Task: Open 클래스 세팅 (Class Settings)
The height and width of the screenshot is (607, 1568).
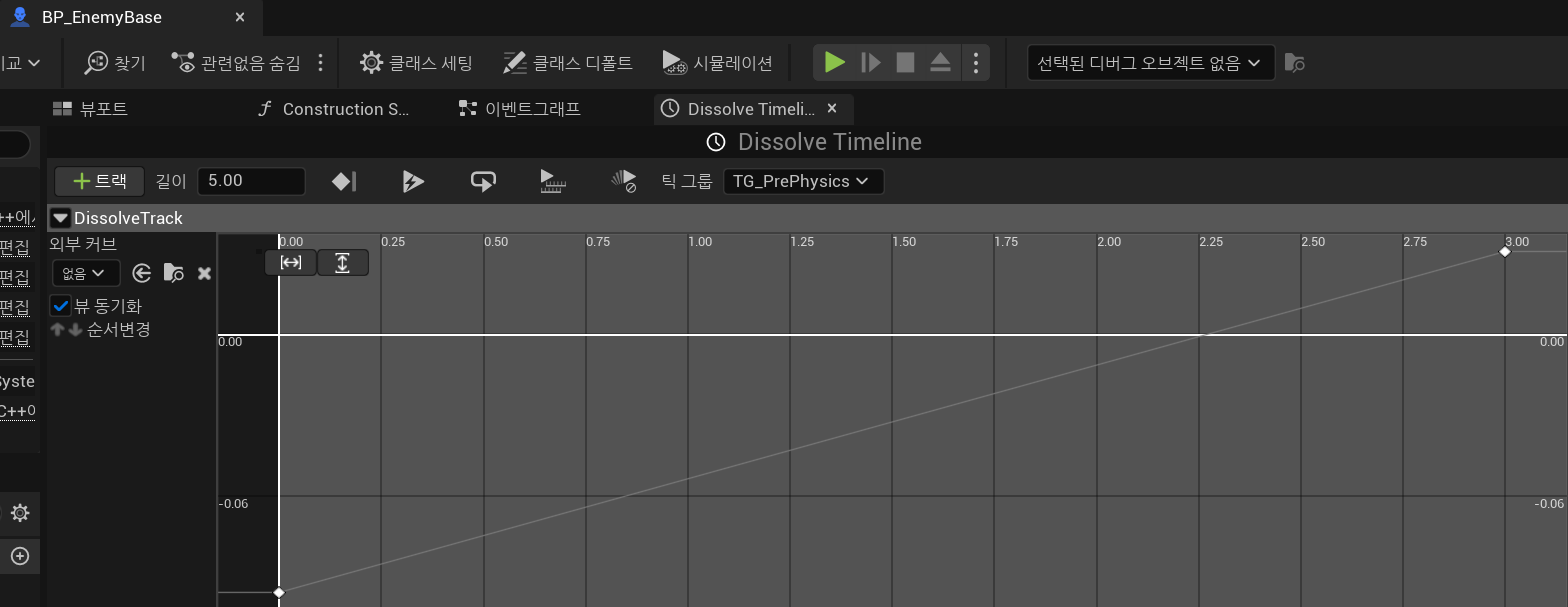Action: click(x=416, y=63)
